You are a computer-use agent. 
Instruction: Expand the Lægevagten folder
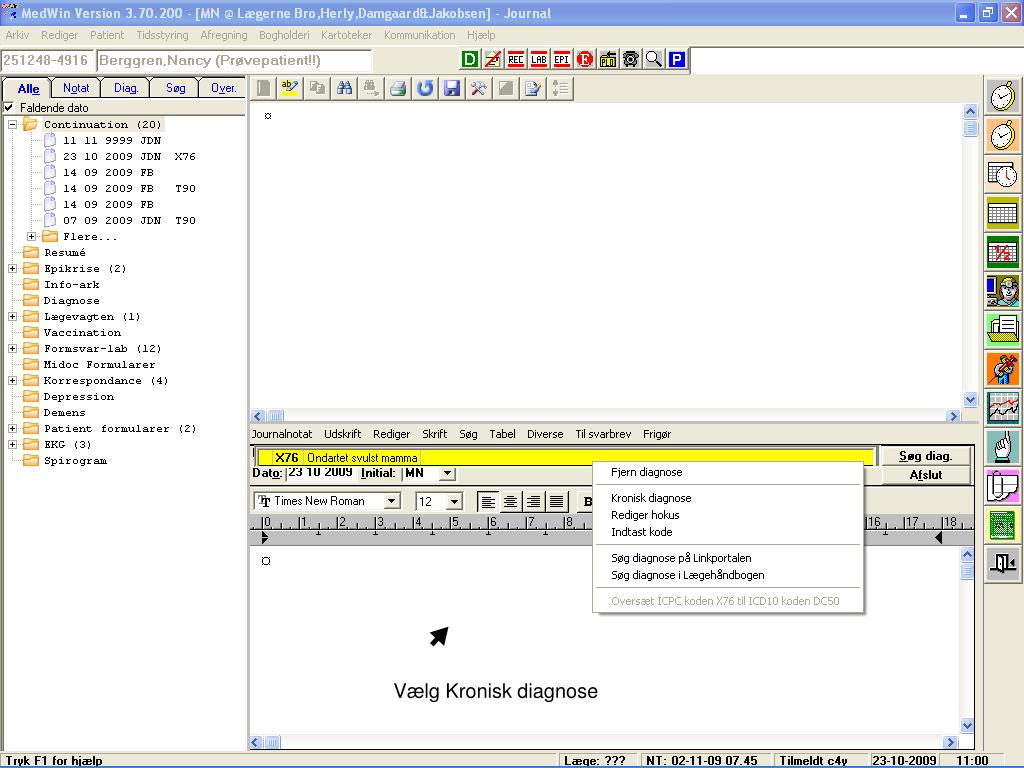(x=12, y=316)
